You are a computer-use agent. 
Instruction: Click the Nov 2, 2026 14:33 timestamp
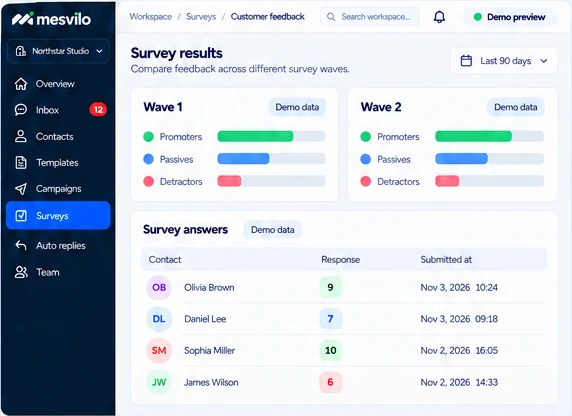click(x=459, y=382)
